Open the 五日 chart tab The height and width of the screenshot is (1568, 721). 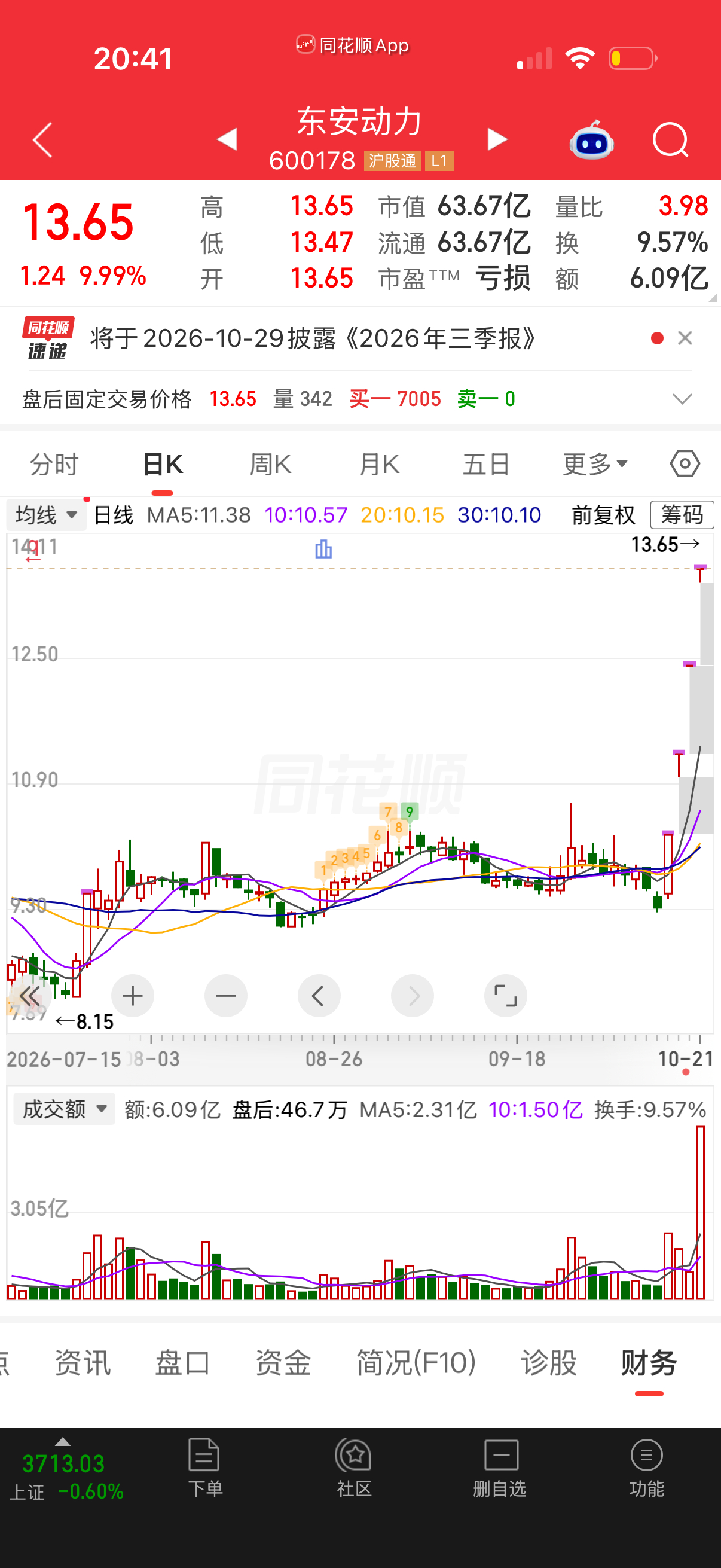click(x=486, y=465)
